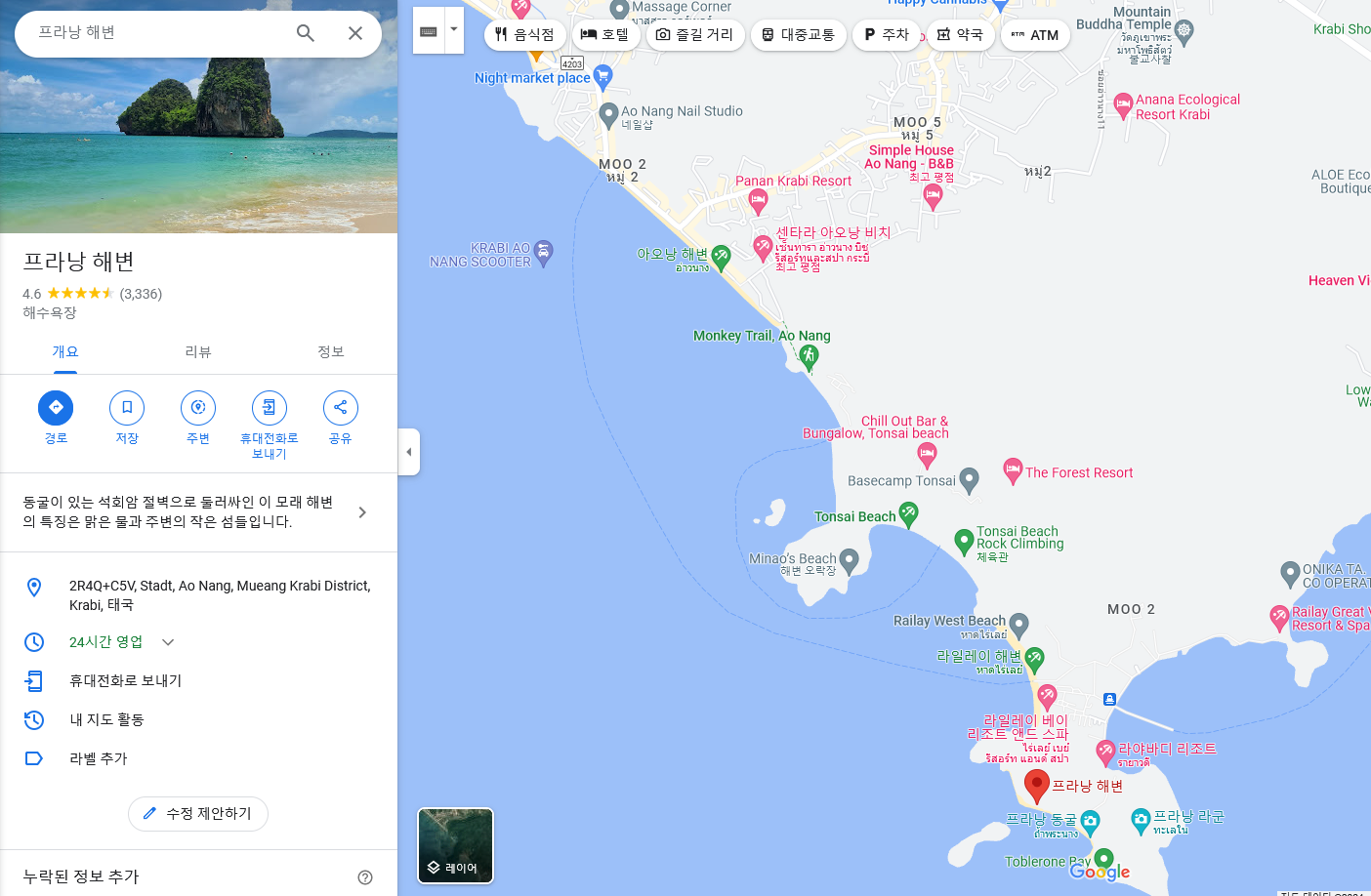Click the 해수욕장 category text
The width and height of the screenshot is (1371, 896).
50,313
